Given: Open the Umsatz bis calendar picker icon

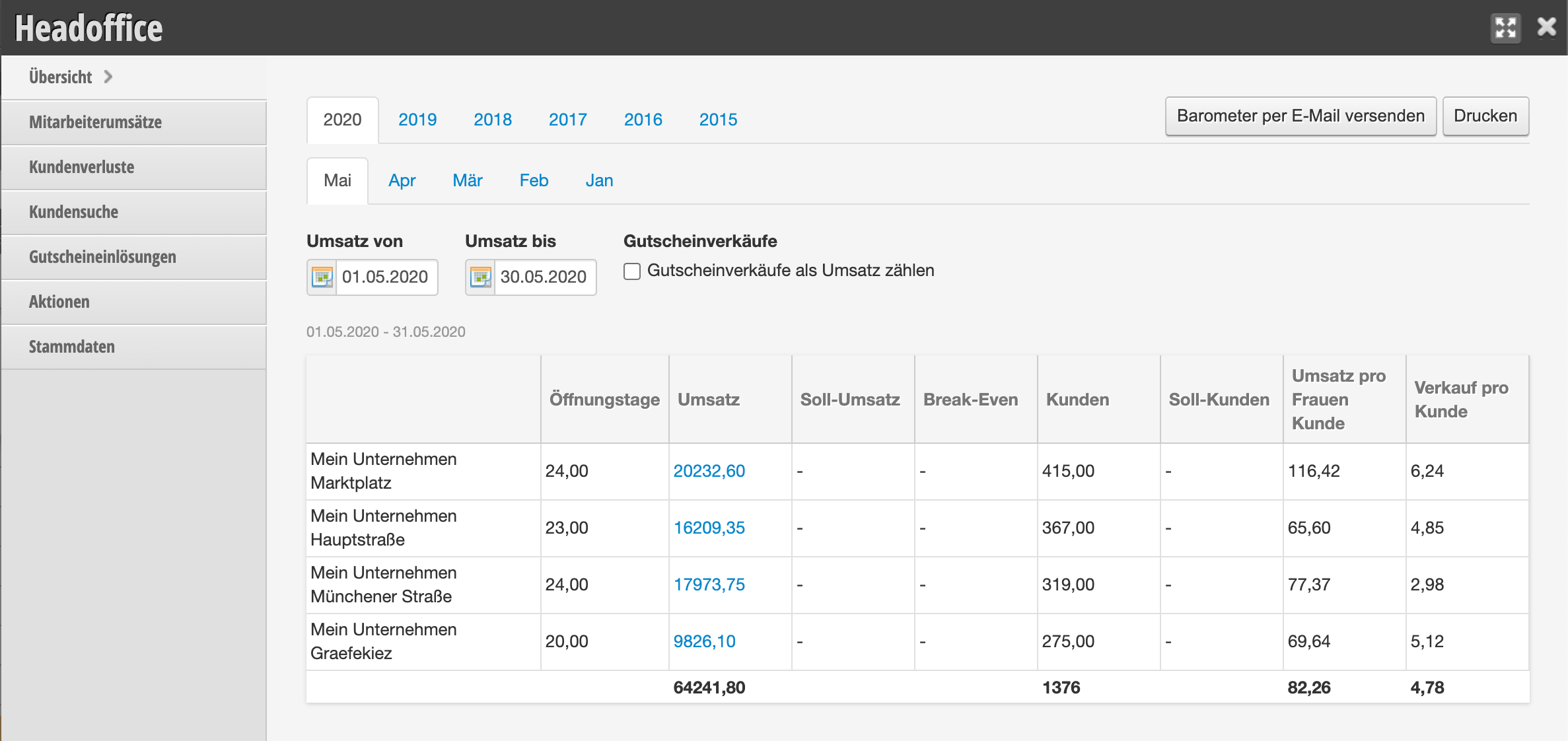Looking at the screenshot, I should click(x=481, y=277).
